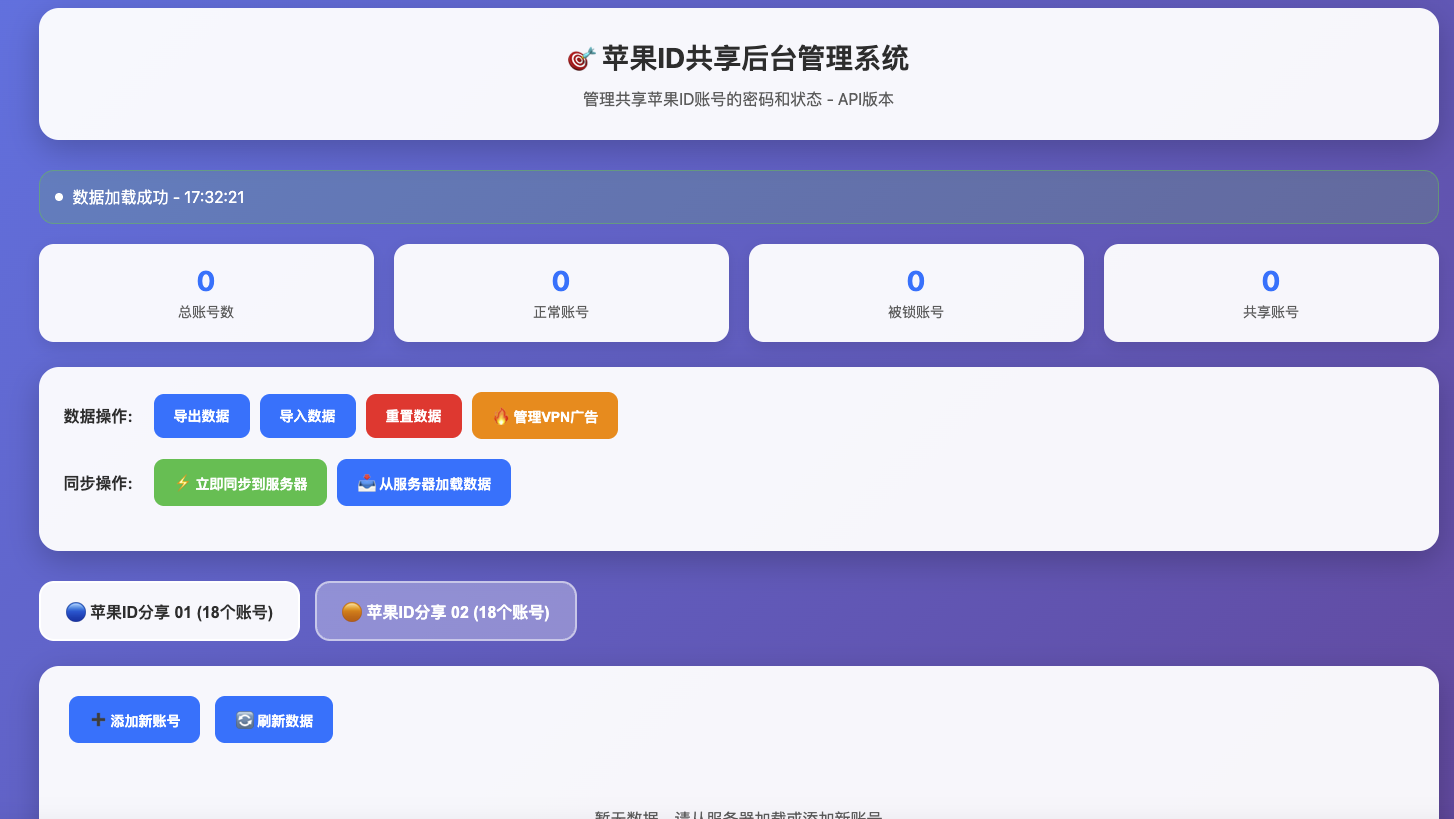Switch to the 苹果ID分享 02 tab
Image resolution: width=1454 pixels, height=819 pixels.
(446, 612)
